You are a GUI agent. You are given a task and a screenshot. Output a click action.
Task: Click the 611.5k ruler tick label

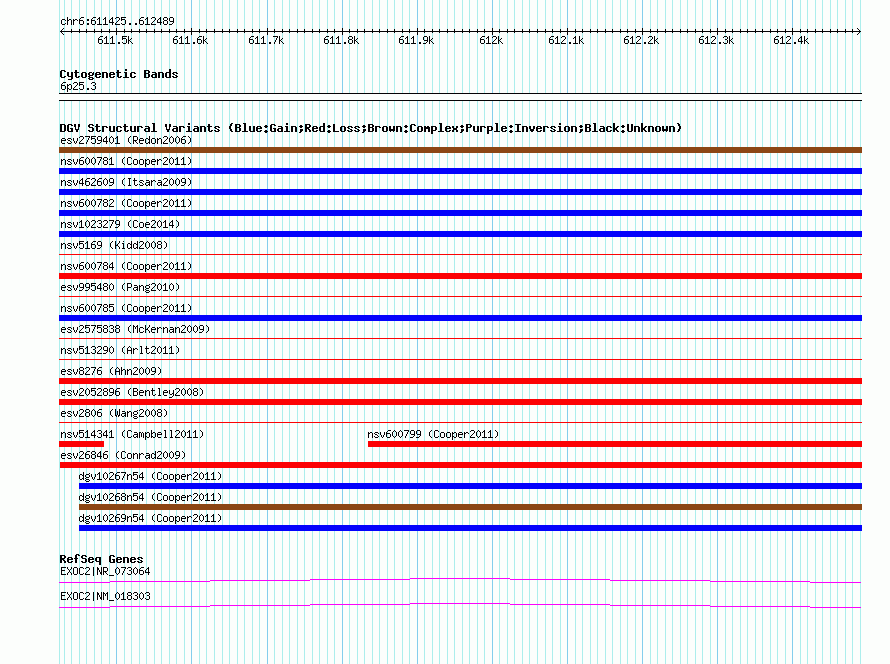click(x=115, y=40)
